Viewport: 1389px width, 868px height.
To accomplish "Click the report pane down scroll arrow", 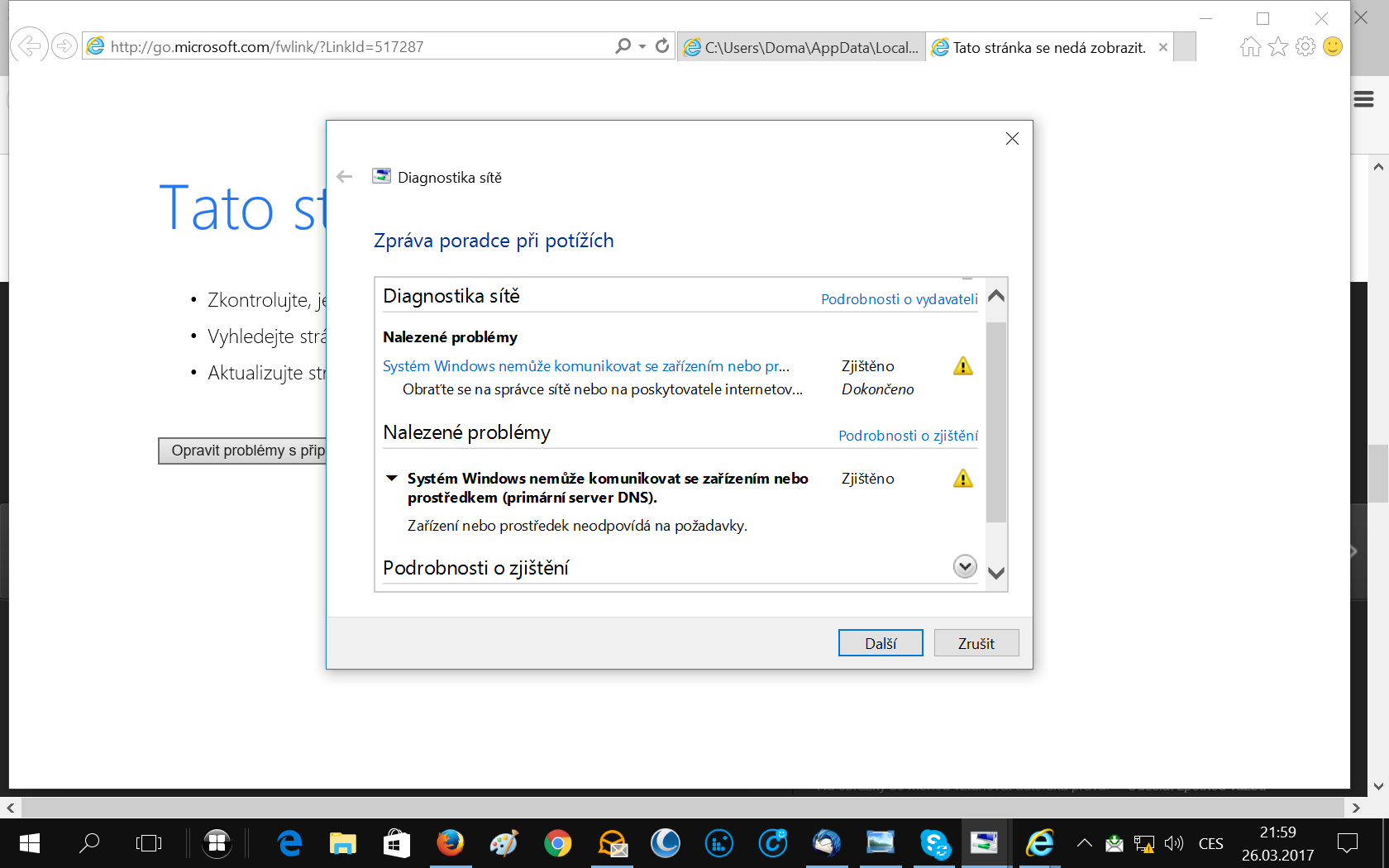I will point(996,573).
